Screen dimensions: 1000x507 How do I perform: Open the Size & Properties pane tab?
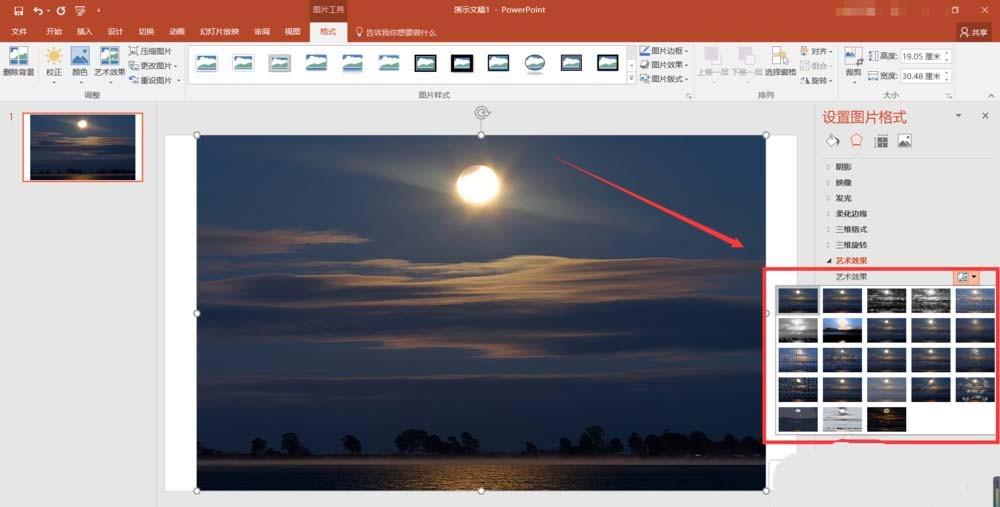(881, 141)
